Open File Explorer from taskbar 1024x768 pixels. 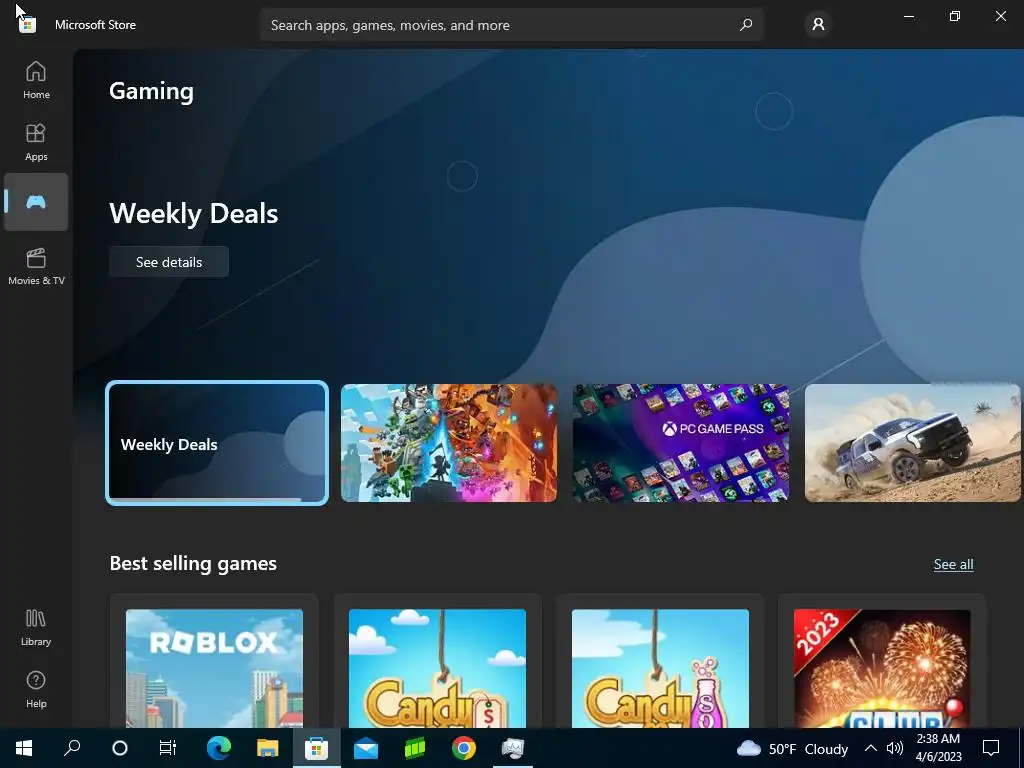coord(267,748)
